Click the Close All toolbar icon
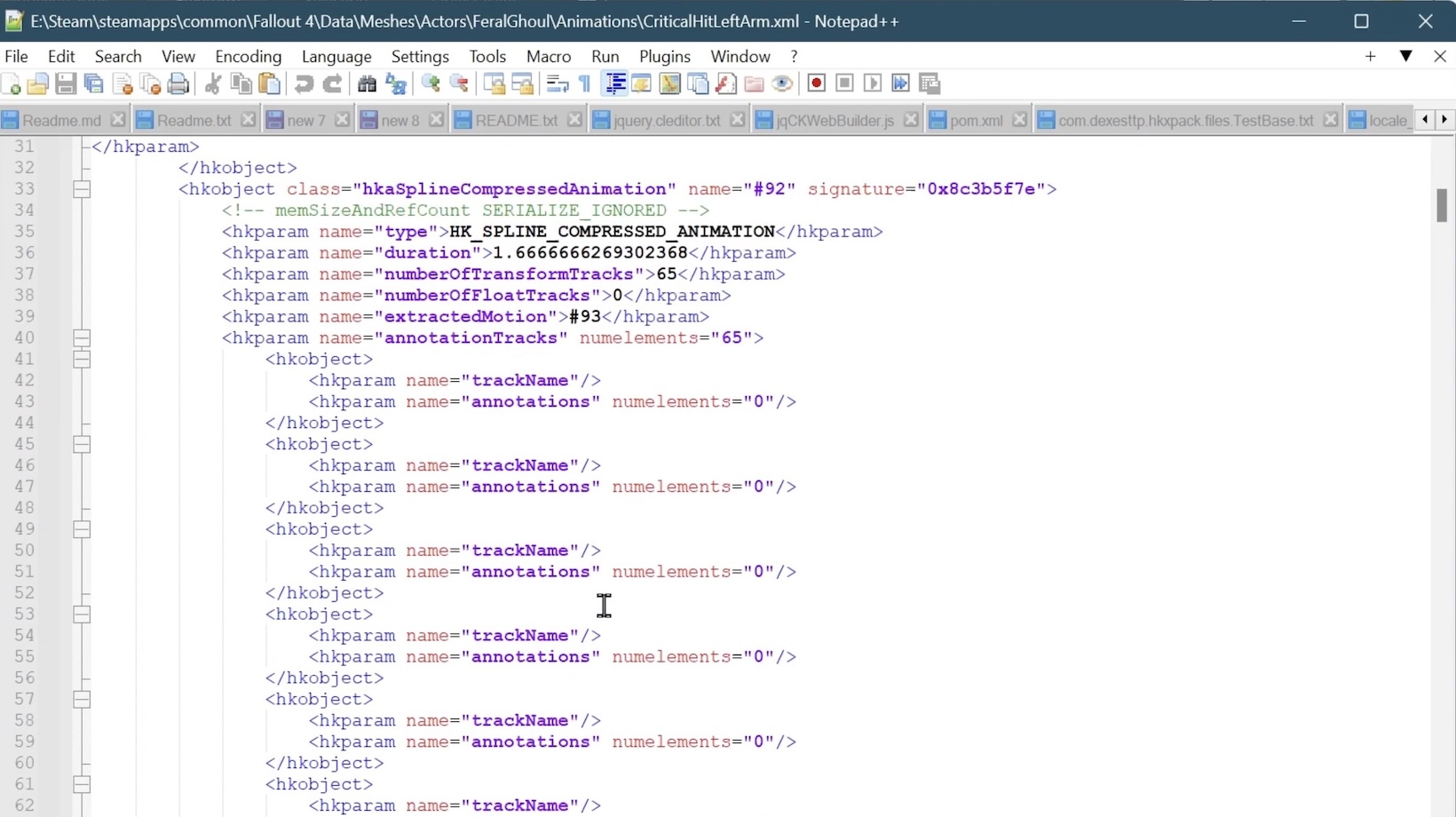 click(x=151, y=83)
